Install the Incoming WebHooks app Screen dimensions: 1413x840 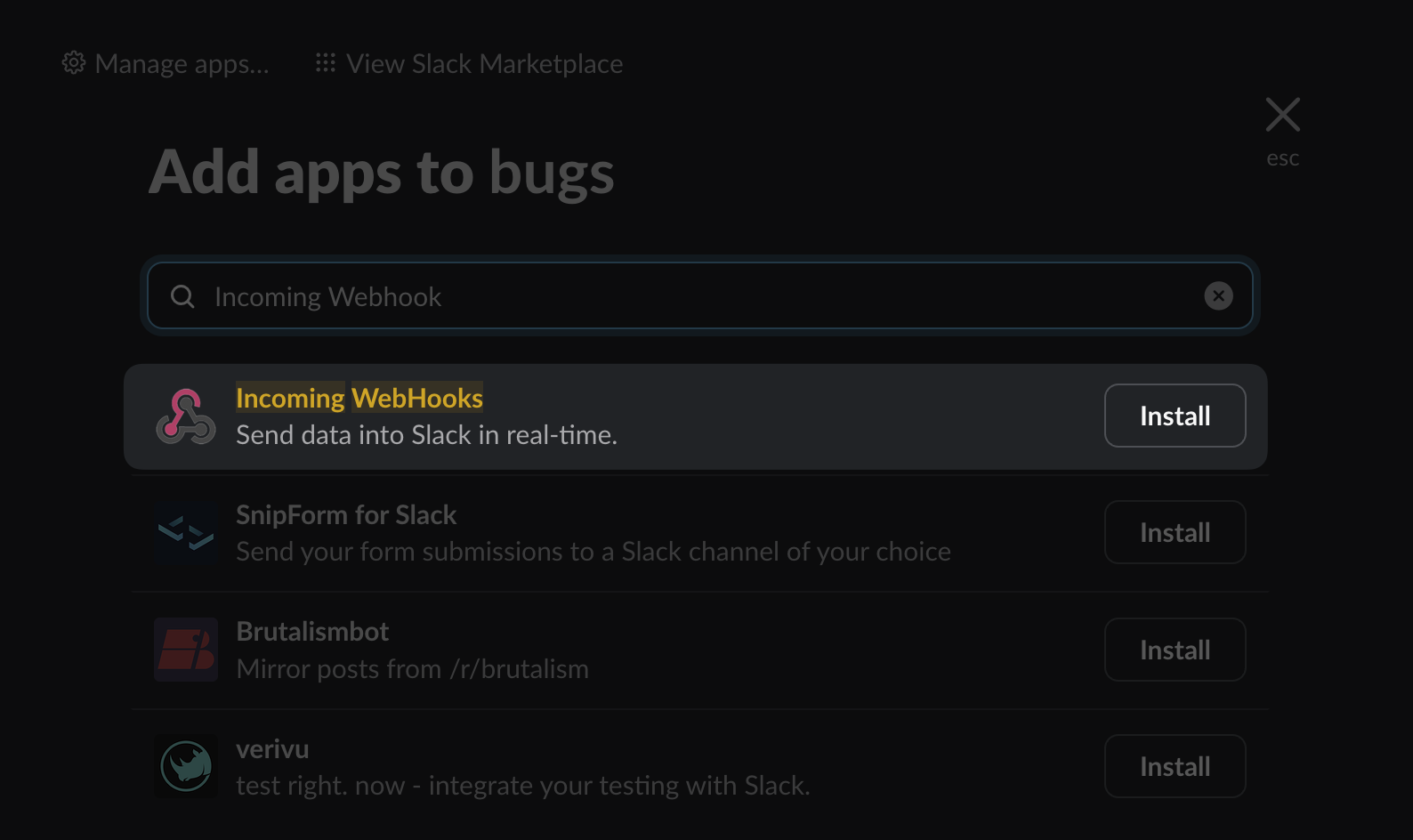tap(1175, 416)
